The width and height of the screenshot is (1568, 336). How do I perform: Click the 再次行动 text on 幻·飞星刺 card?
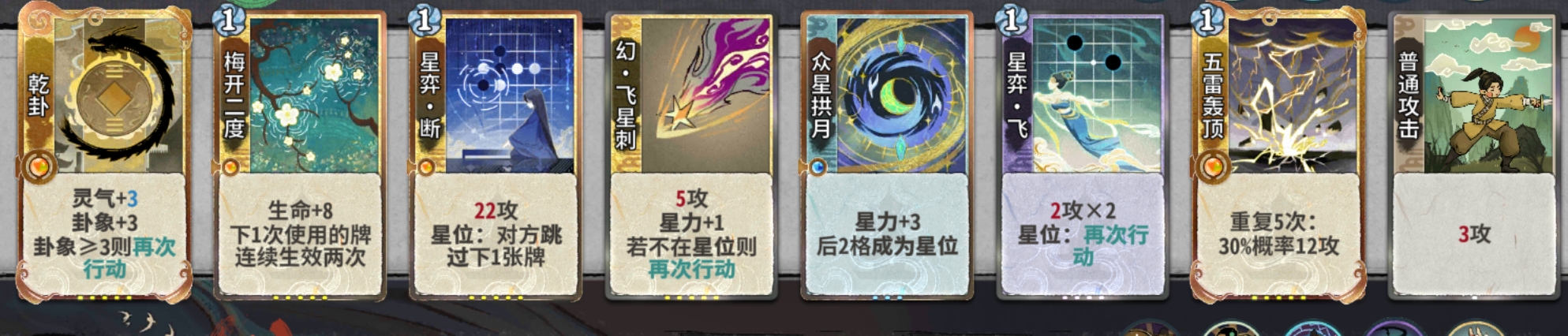(691, 270)
